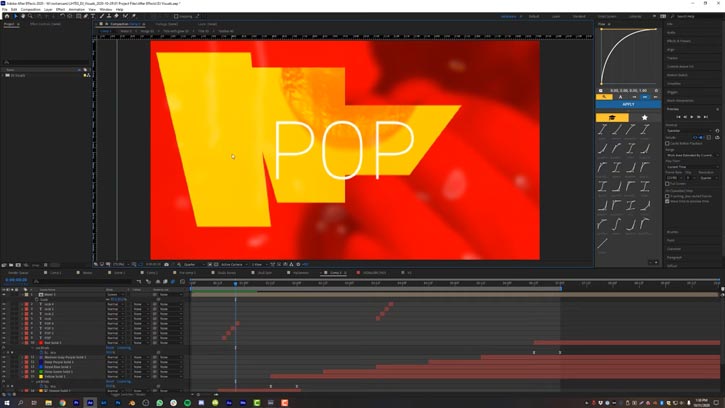
Task: Open Flow panel settings gear
Action: tap(656, 91)
